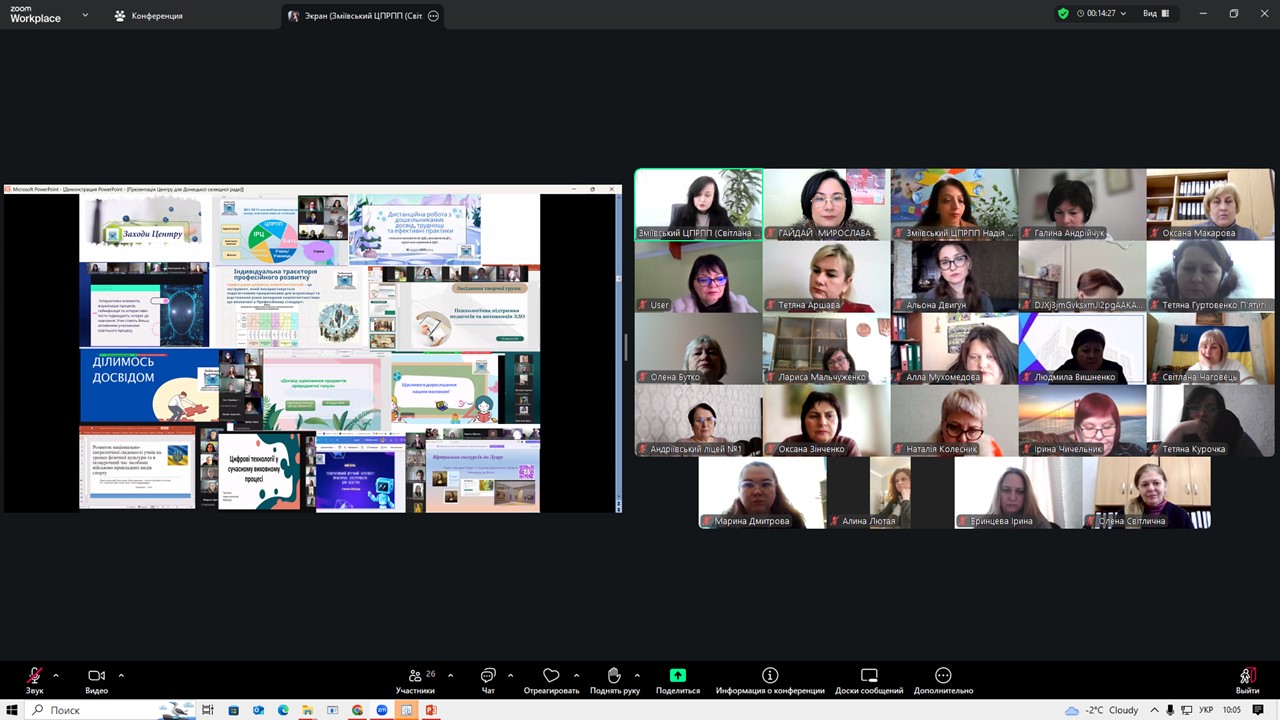Open the Вид view menu
The height and width of the screenshot is (720, 1280).
click(x=1155, y=14)
